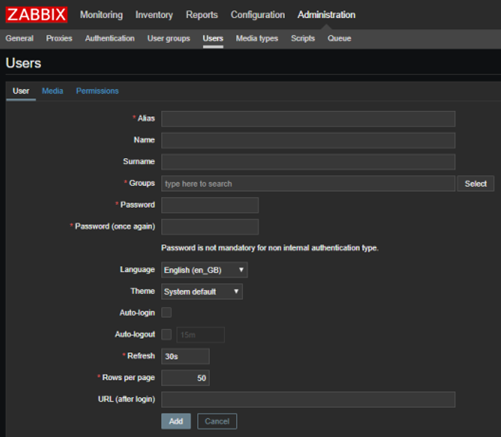Image resolution: width=501 pixels, height=437 pixels.
Task: Switch to the Permissions tab
Action: [97, 91]
